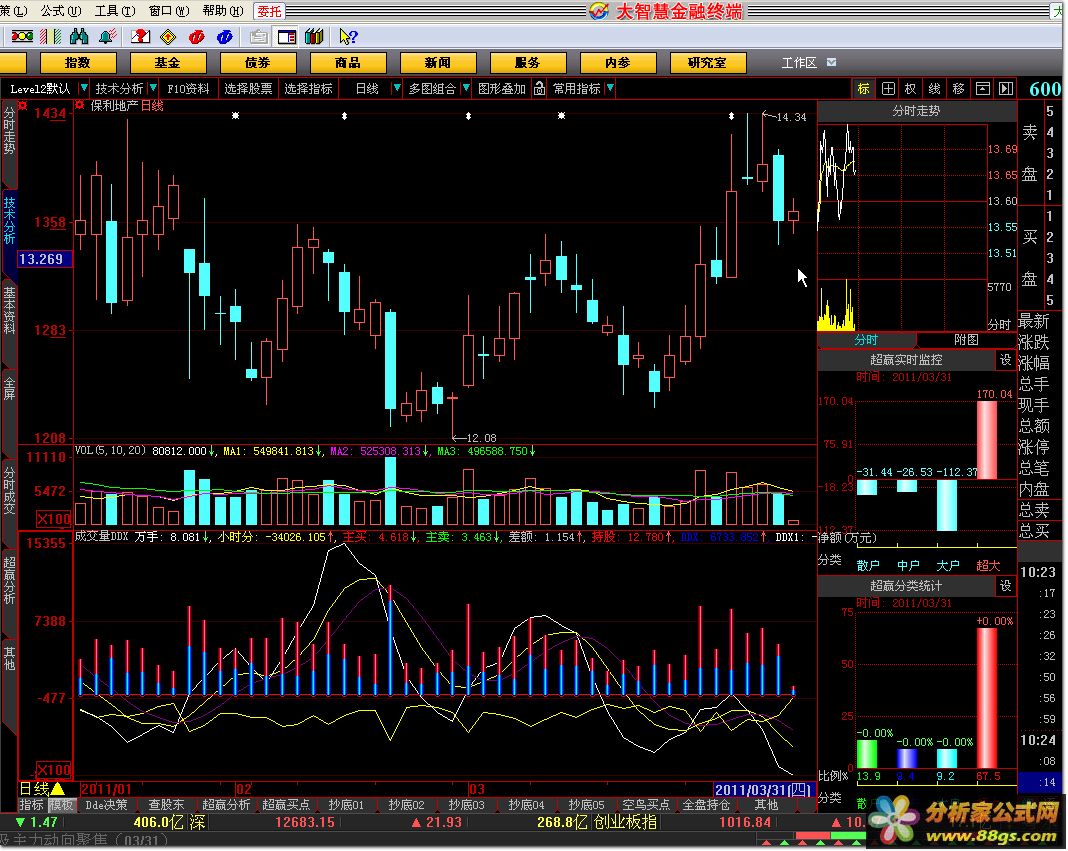
Task: Click the 指数 yellow button
Action: (77, 63)
